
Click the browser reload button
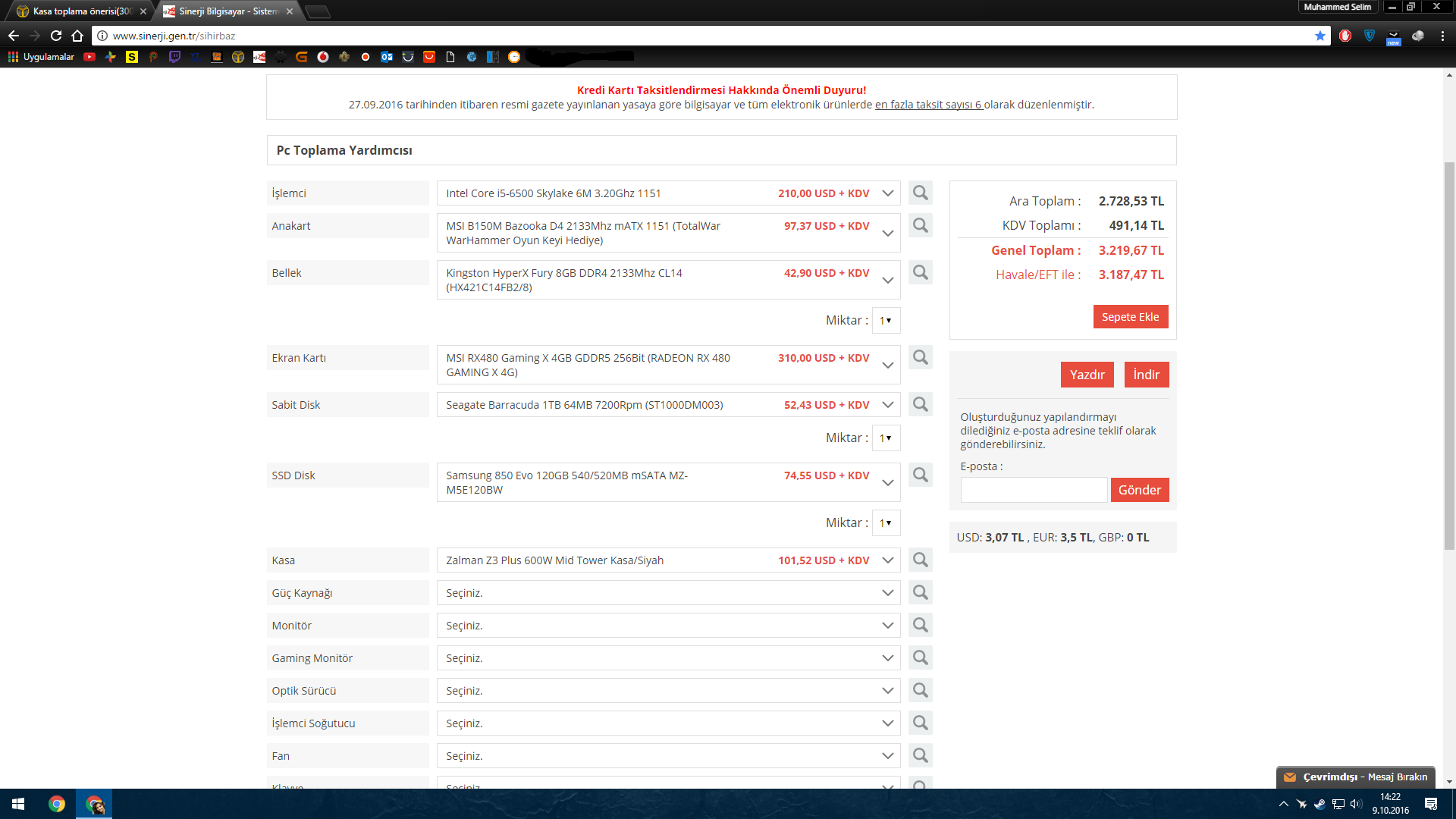tap(56, 36)
